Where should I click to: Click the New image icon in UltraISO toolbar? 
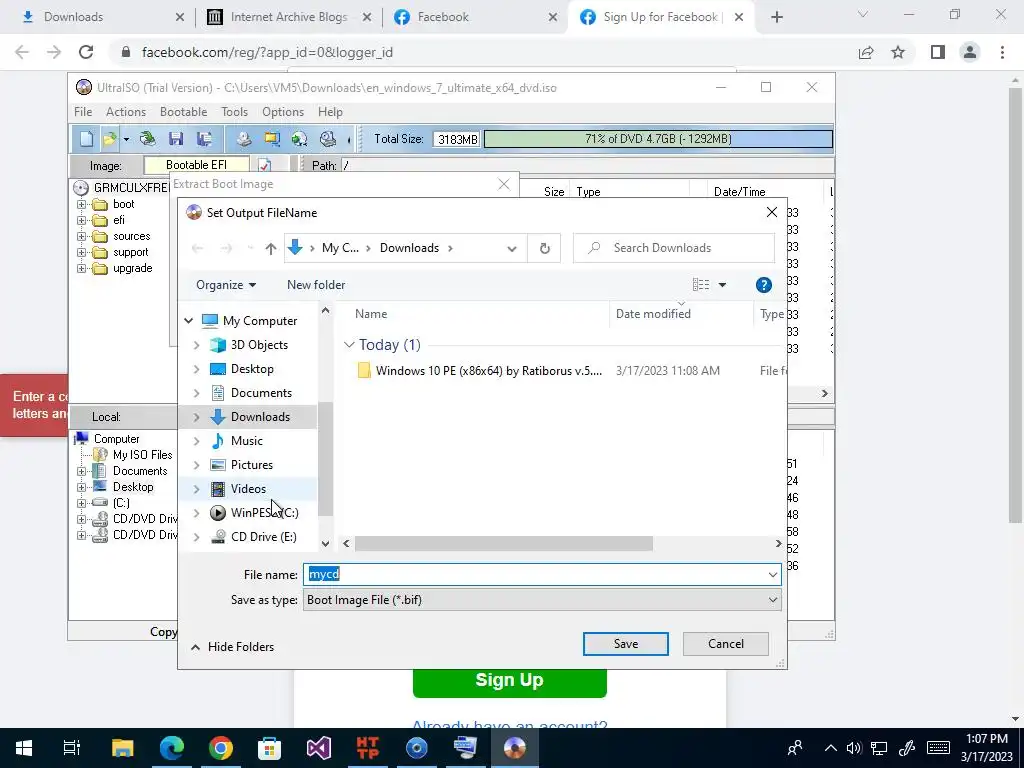(87, 138)
